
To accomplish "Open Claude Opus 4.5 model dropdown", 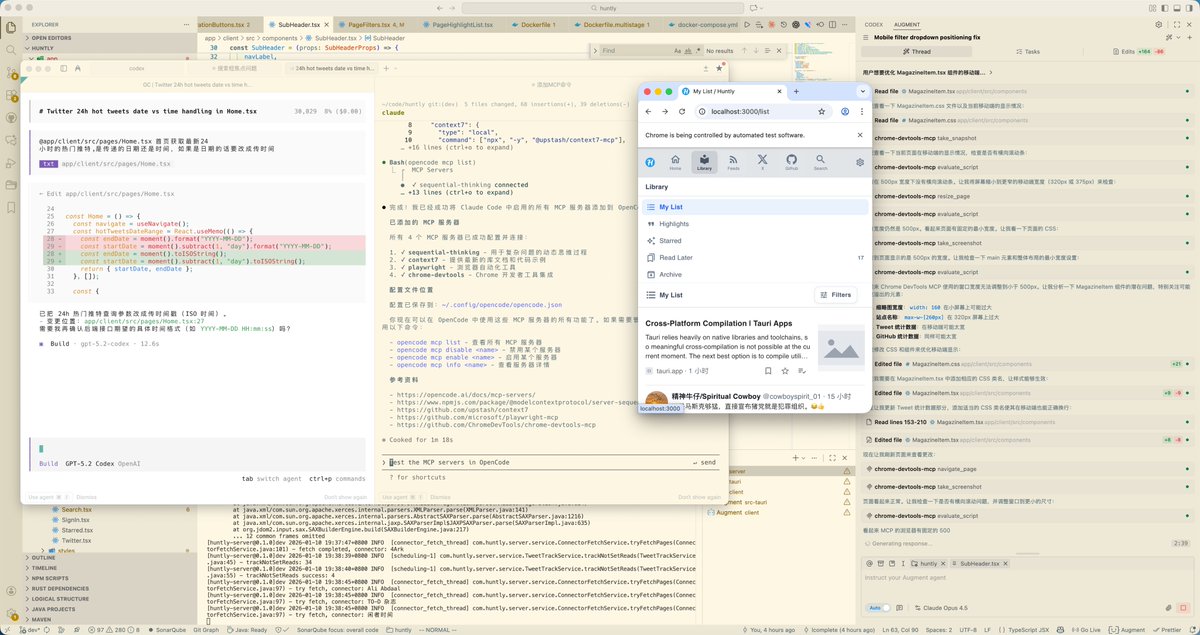I will pyautogui.click(x=943, y=607).
